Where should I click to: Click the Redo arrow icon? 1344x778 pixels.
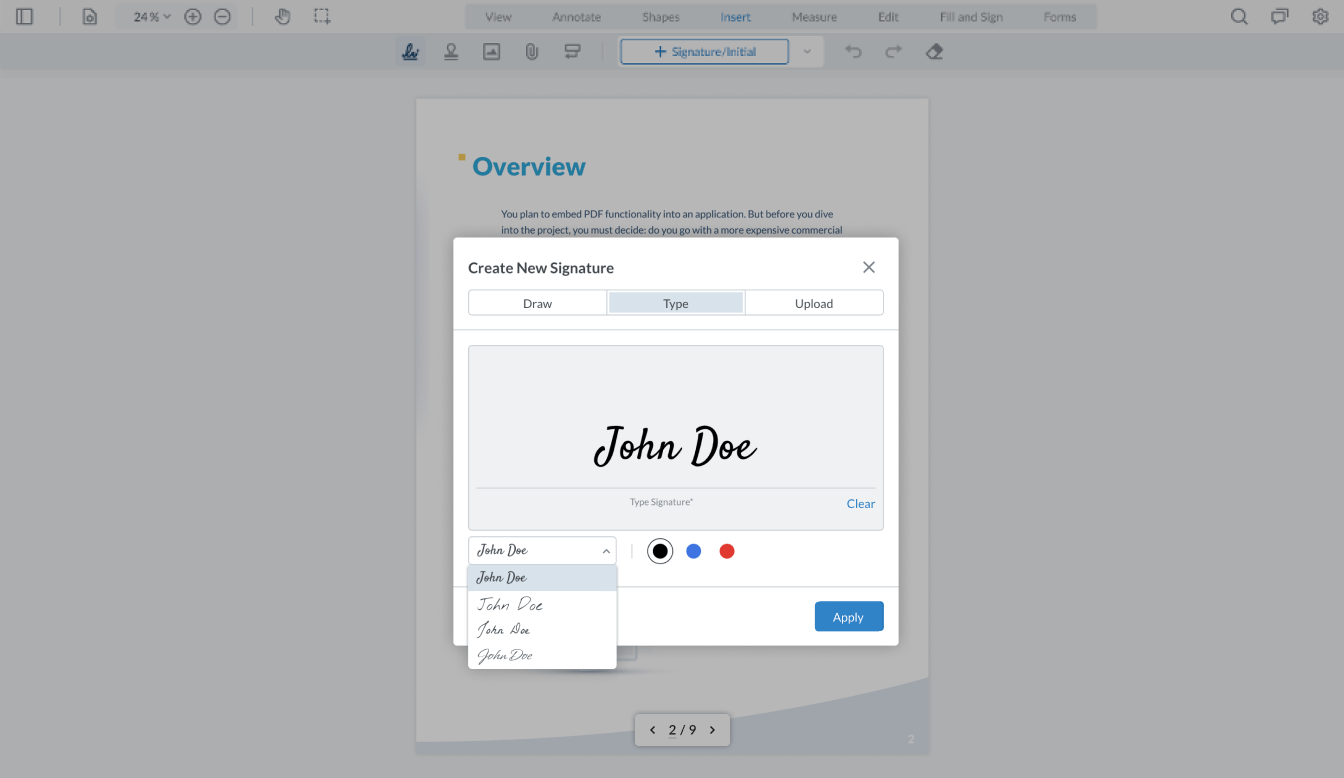pyautogui.click(x=894, y=52)
